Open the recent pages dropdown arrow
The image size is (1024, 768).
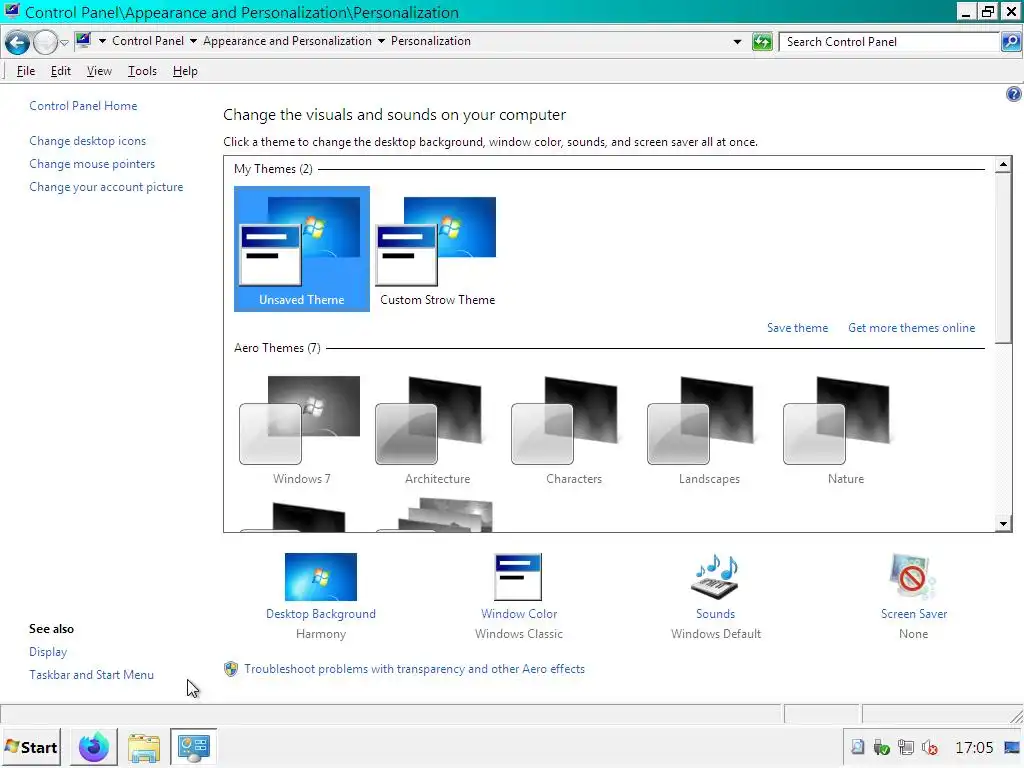coord(64,42)
